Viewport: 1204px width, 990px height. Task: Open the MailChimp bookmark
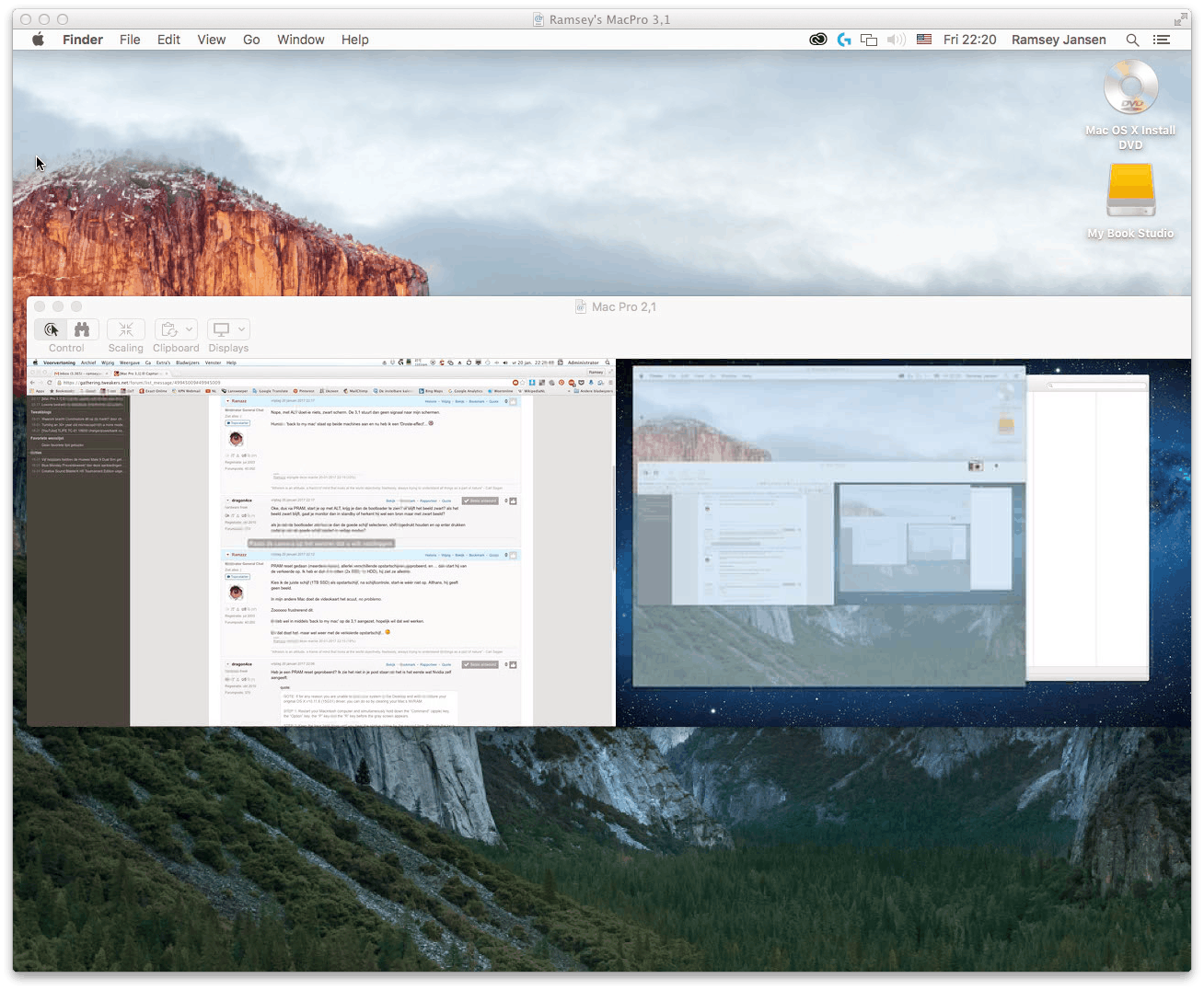(x=355, y=391)
